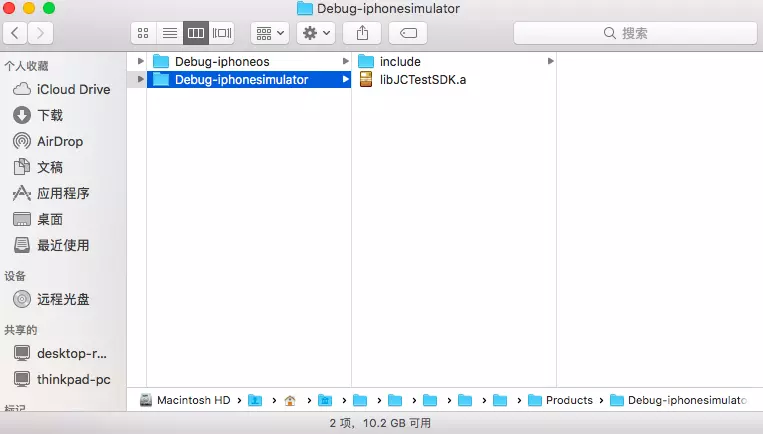Expand the Debug-iphoneos folder triangle
Image resolution: width=763 pixels, height=434 pixels.
[x=141, y=61]
